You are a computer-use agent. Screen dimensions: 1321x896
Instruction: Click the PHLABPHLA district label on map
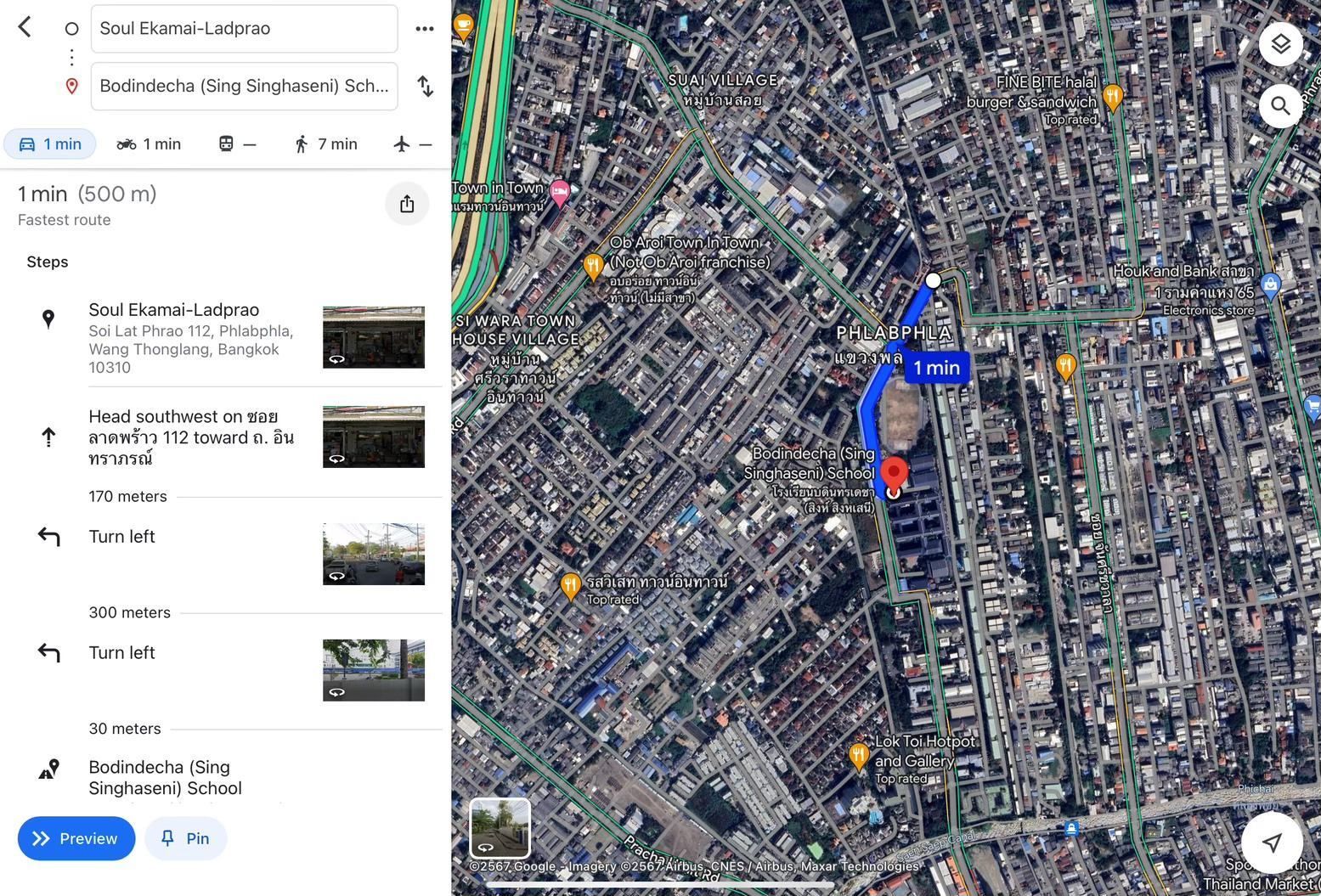894,333
